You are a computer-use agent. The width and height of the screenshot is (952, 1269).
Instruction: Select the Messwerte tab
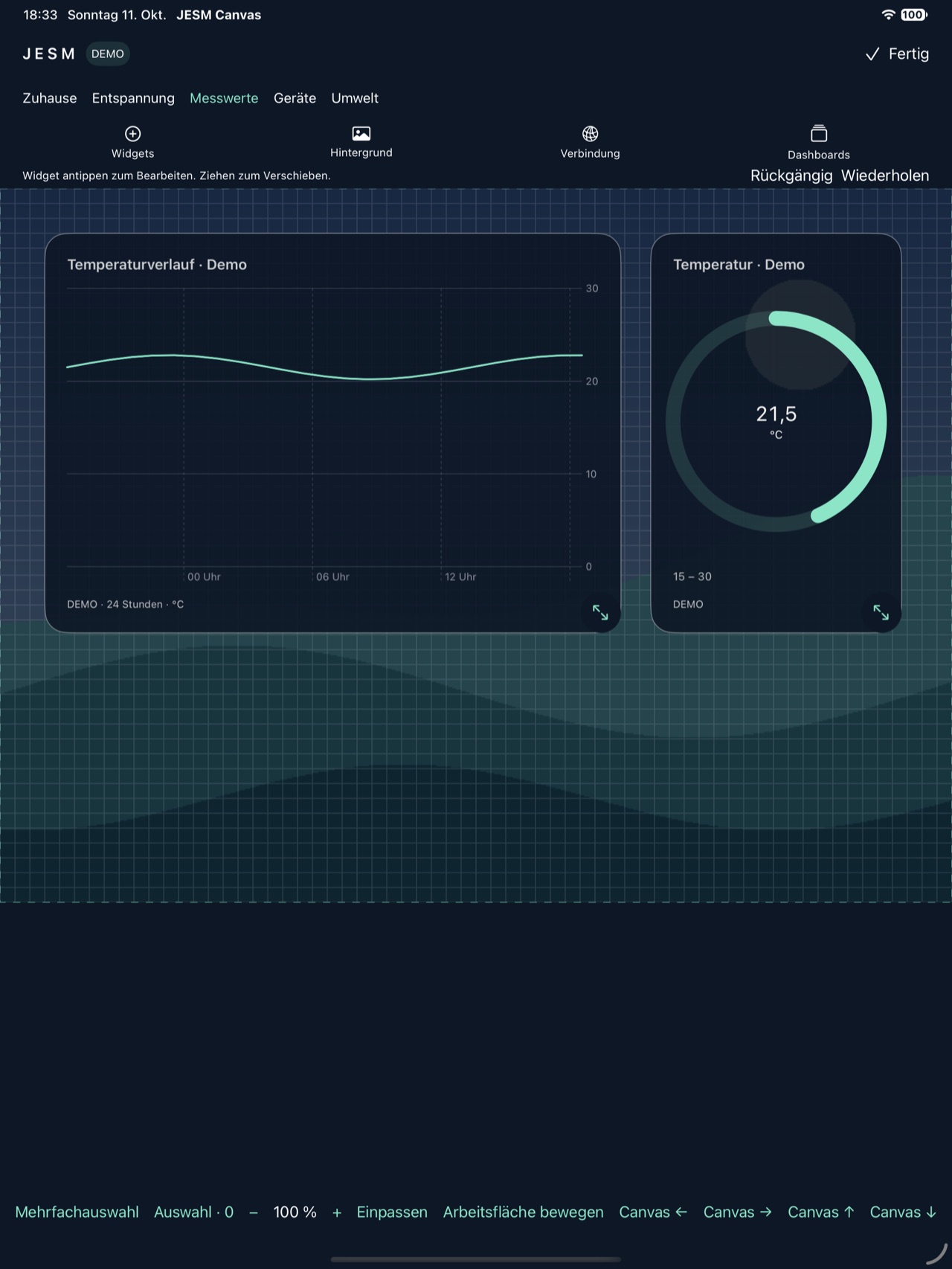point(224,98)
